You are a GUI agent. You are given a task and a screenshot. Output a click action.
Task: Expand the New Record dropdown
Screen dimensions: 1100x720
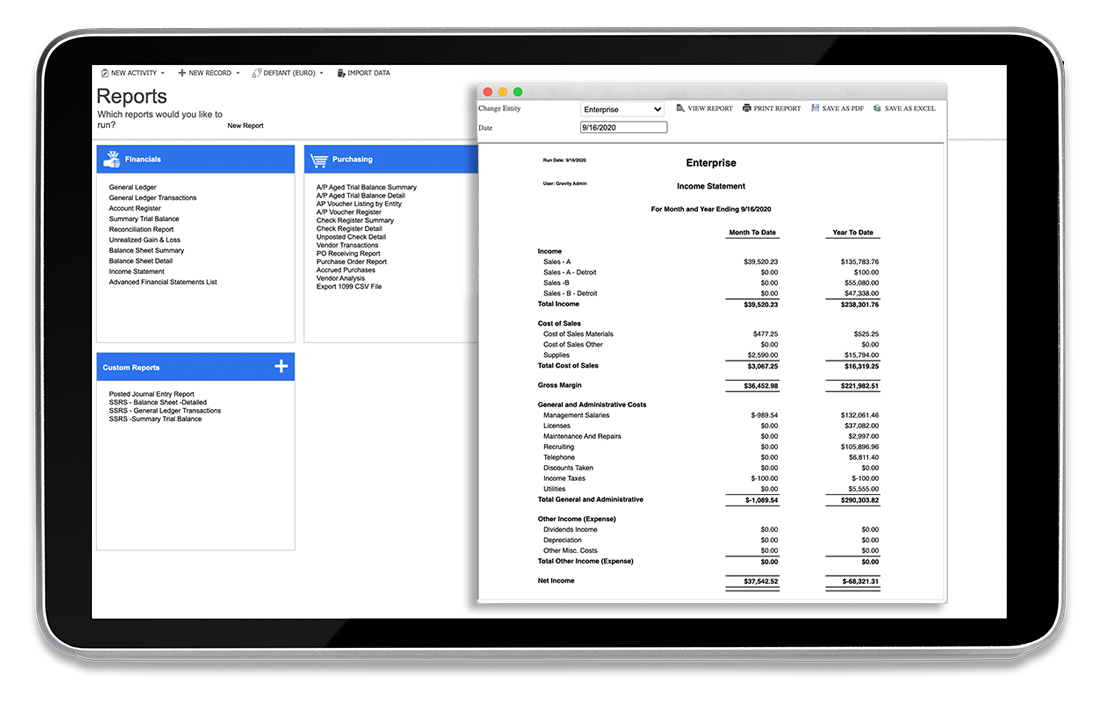click(209, 73)
